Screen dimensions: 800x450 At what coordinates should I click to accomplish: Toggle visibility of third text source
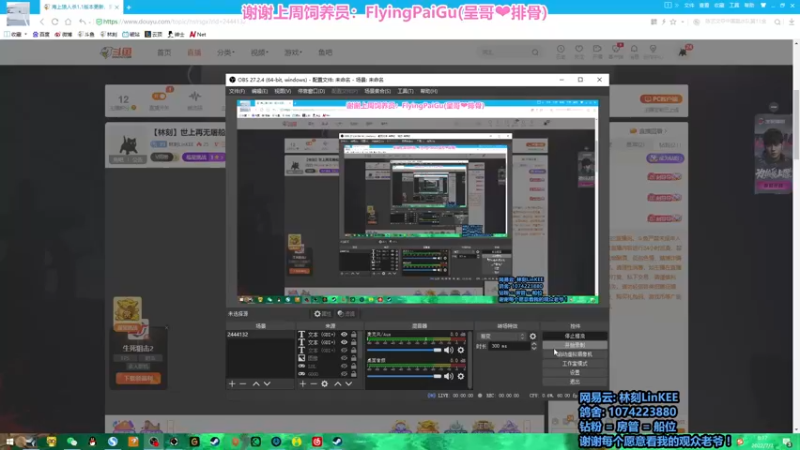click(x=344, y=351)
